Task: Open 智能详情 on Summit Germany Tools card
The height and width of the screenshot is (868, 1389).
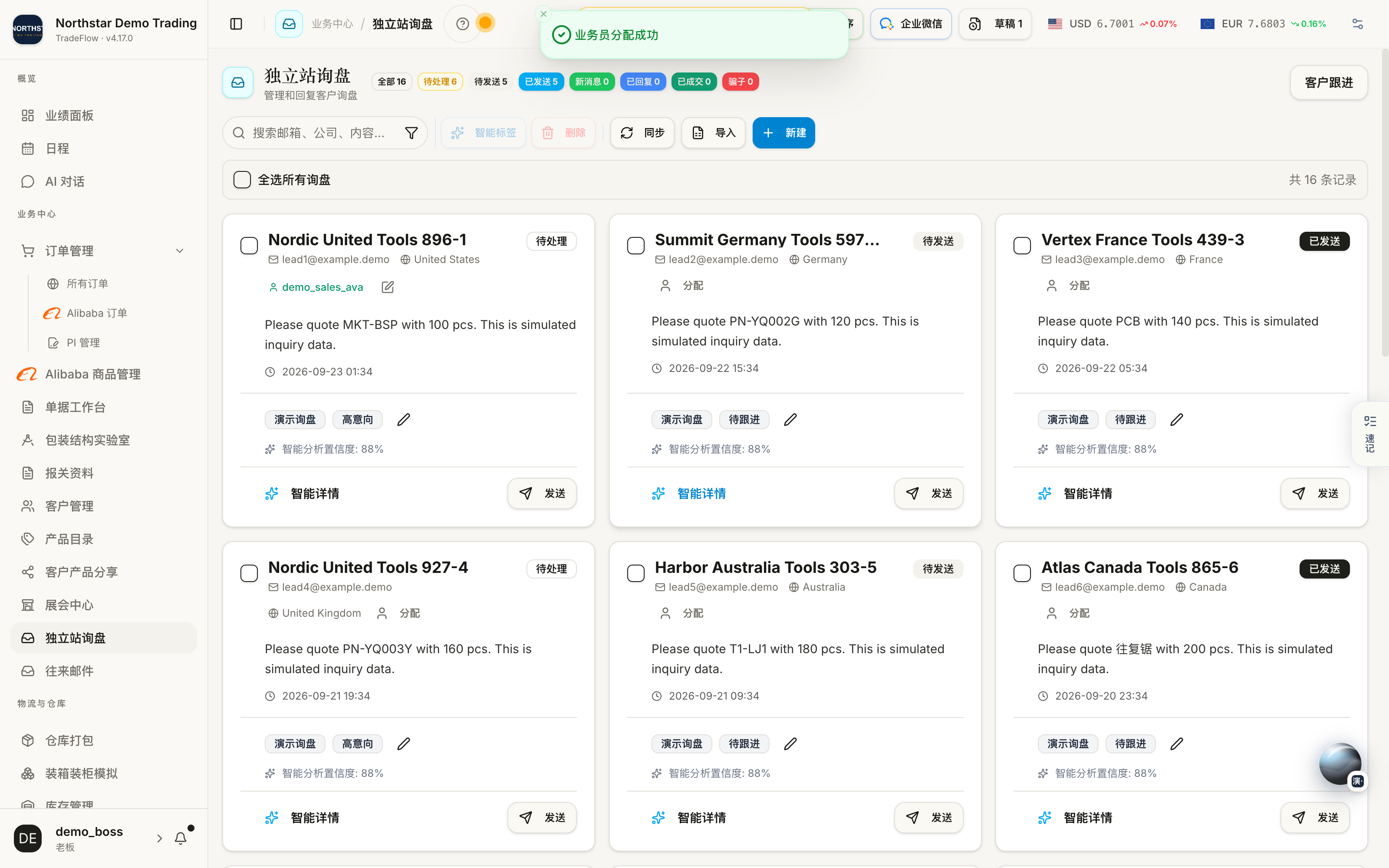Action: pyautogui.click(x=689, y=494)
